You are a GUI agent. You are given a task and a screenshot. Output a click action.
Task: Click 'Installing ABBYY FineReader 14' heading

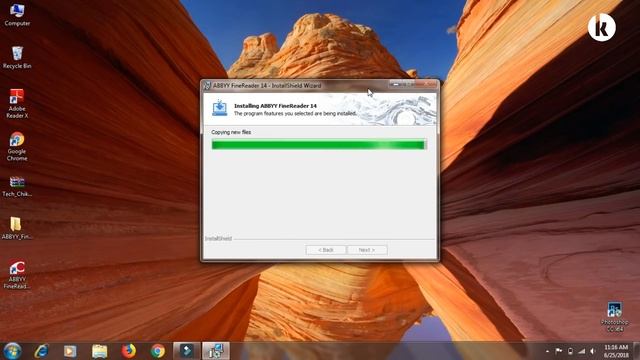click(275, 106)
